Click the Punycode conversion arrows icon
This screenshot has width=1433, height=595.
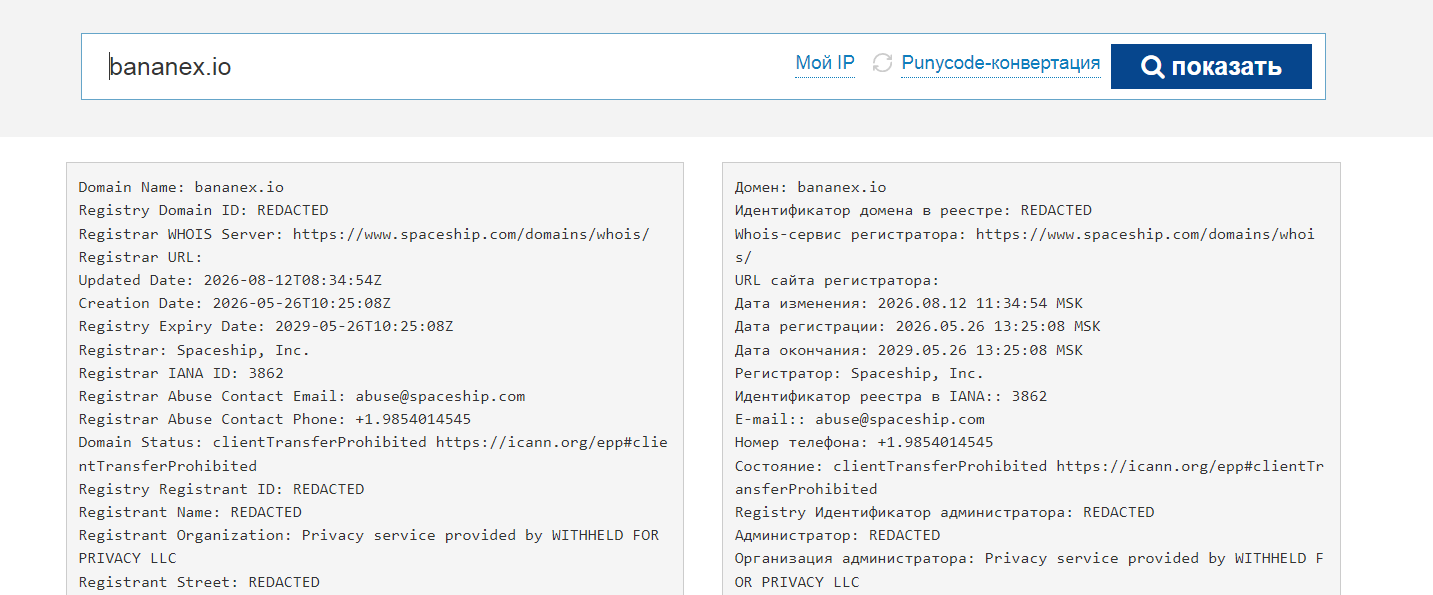pyautogui.click(x=882, y=63)
